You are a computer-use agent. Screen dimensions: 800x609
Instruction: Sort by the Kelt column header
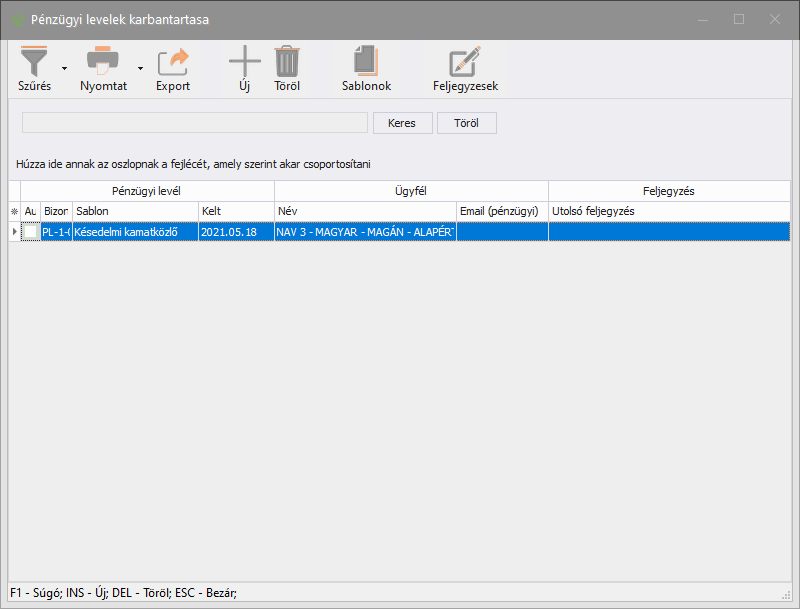pos(235,212)
